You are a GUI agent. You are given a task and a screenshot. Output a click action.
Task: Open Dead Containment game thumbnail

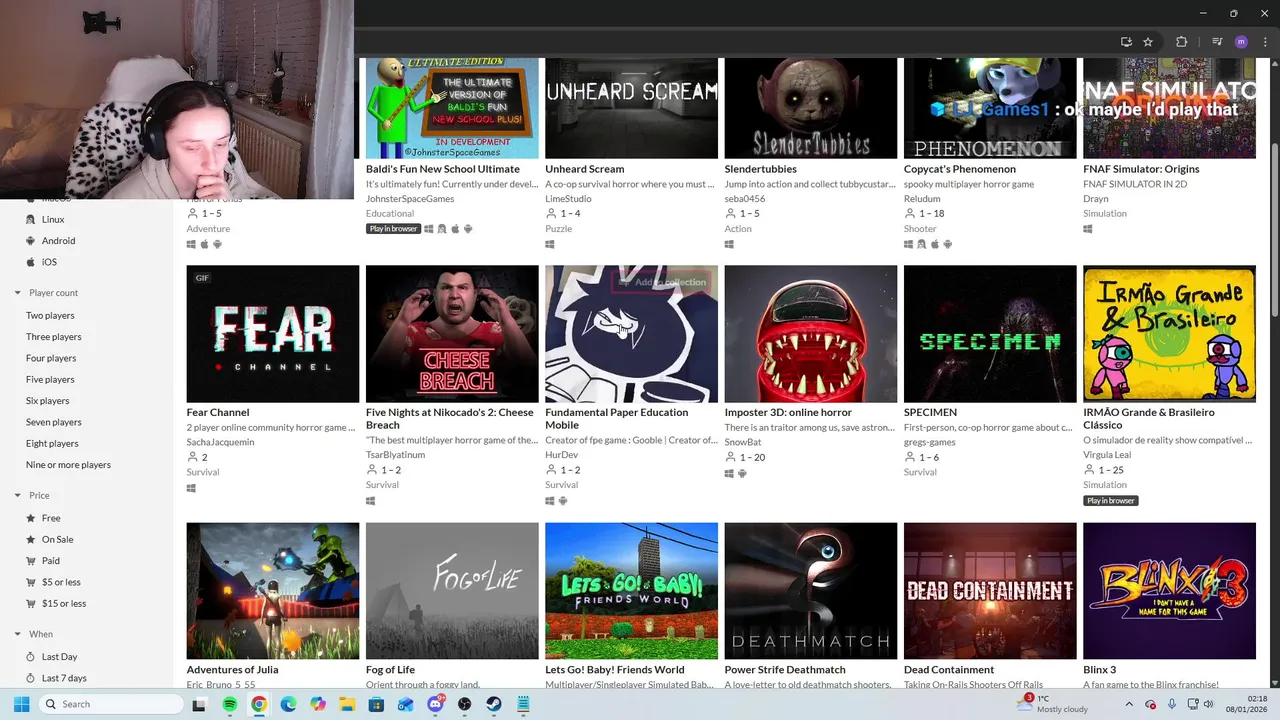[x=990, y=591]
